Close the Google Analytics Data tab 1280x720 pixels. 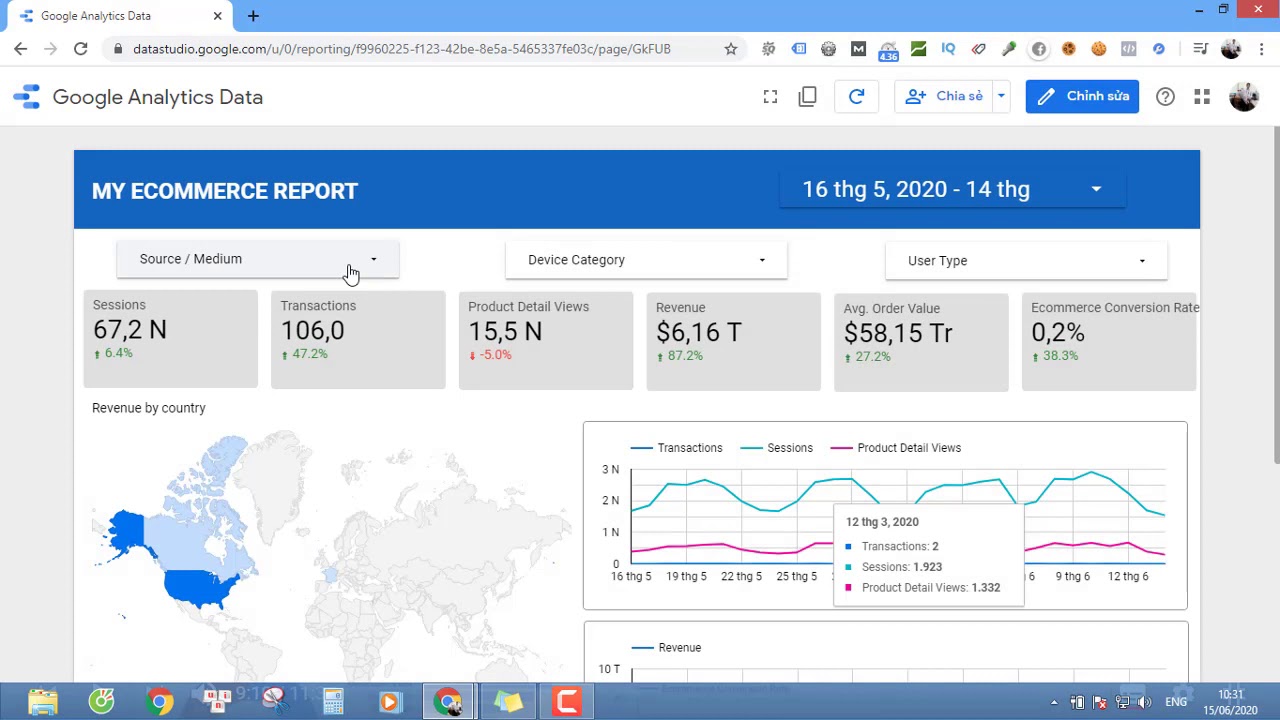click(x=217, y=16)
